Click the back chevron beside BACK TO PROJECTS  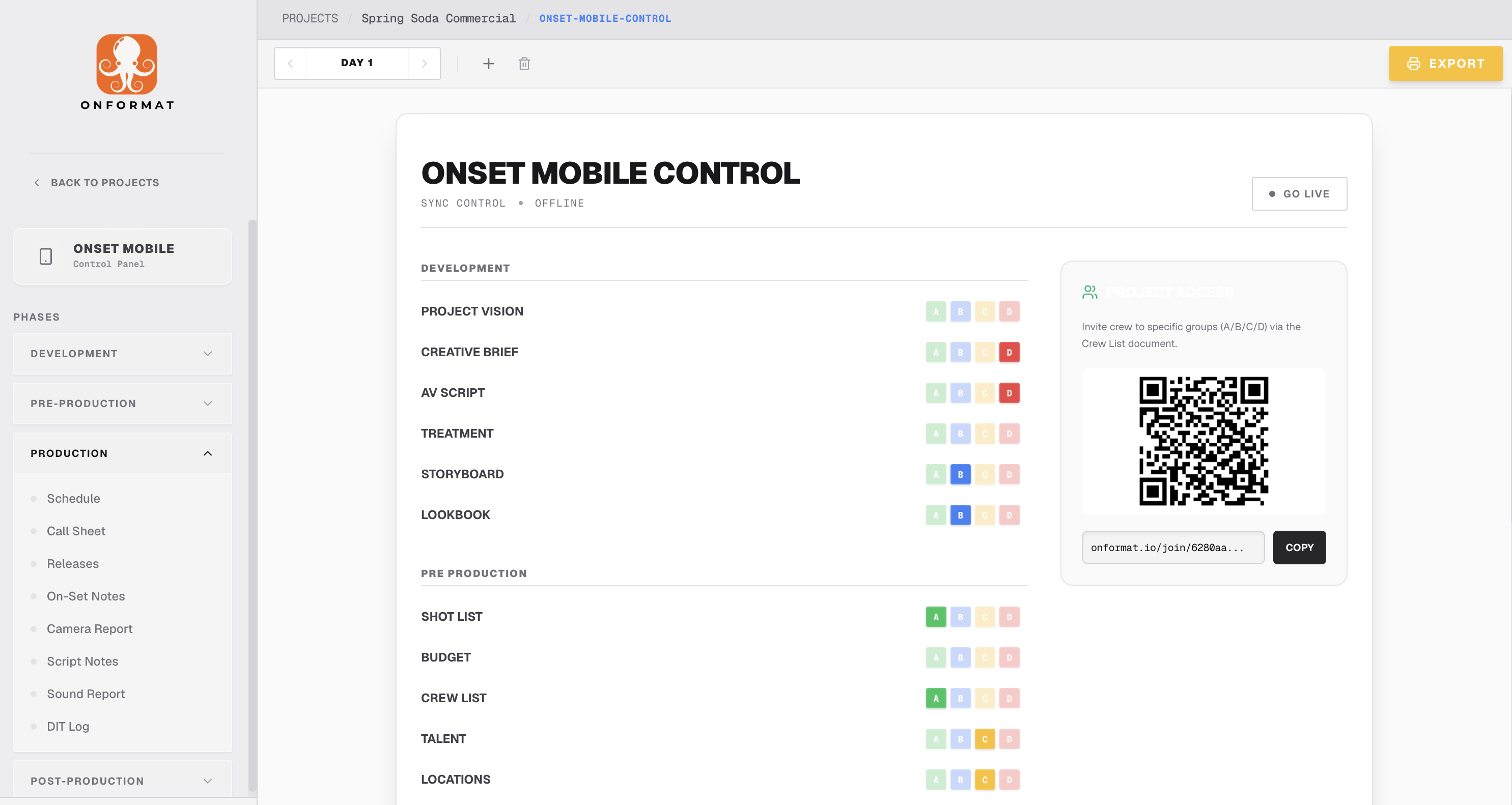(x=36, y=183)
